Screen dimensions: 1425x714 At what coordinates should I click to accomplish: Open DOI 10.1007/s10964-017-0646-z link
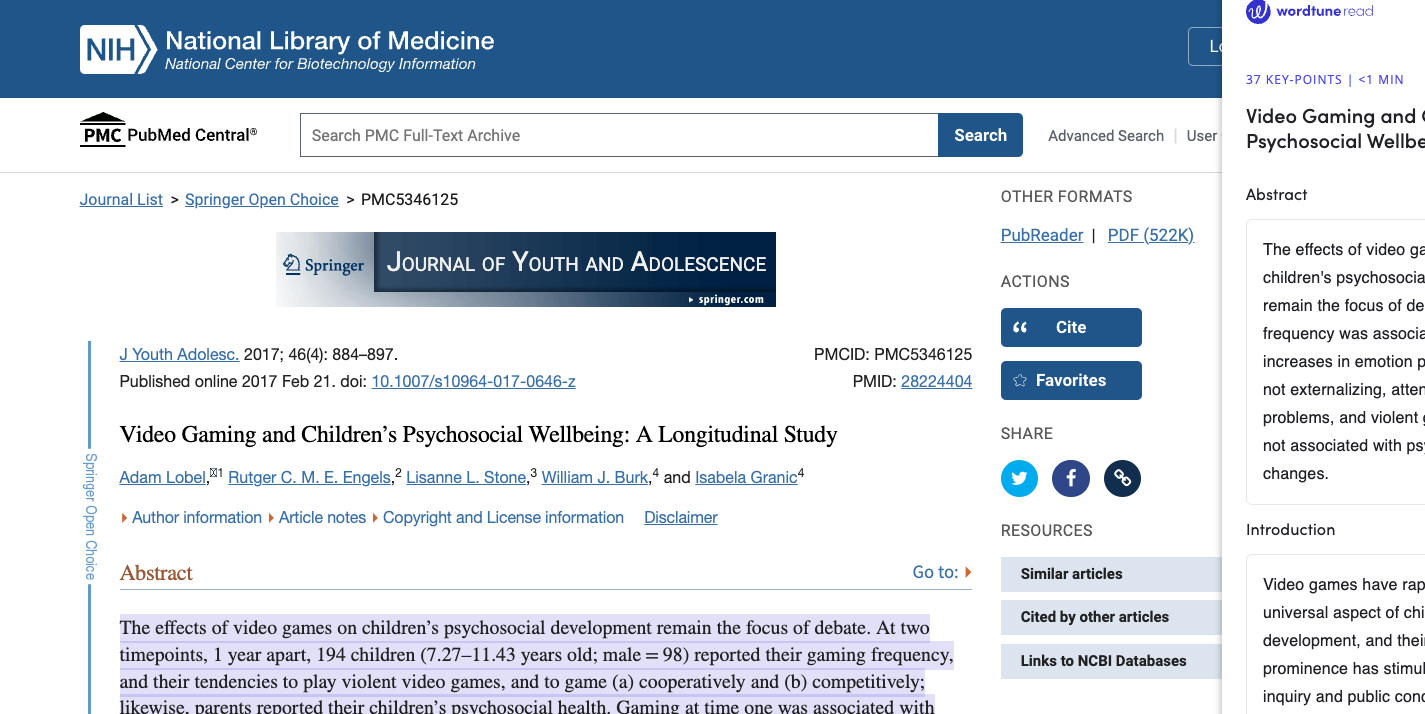pos(473,381)
